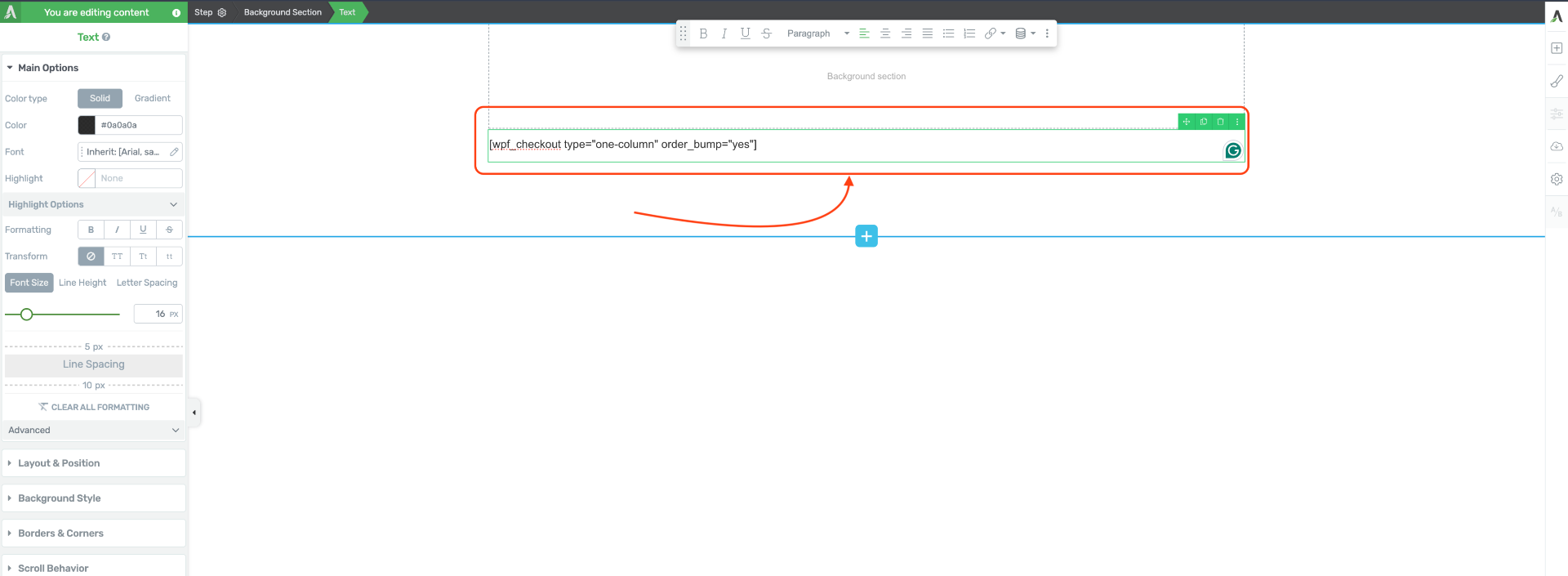Select the lowercase tt transform
The image size is (1568, 576).
tap(169, 257)
